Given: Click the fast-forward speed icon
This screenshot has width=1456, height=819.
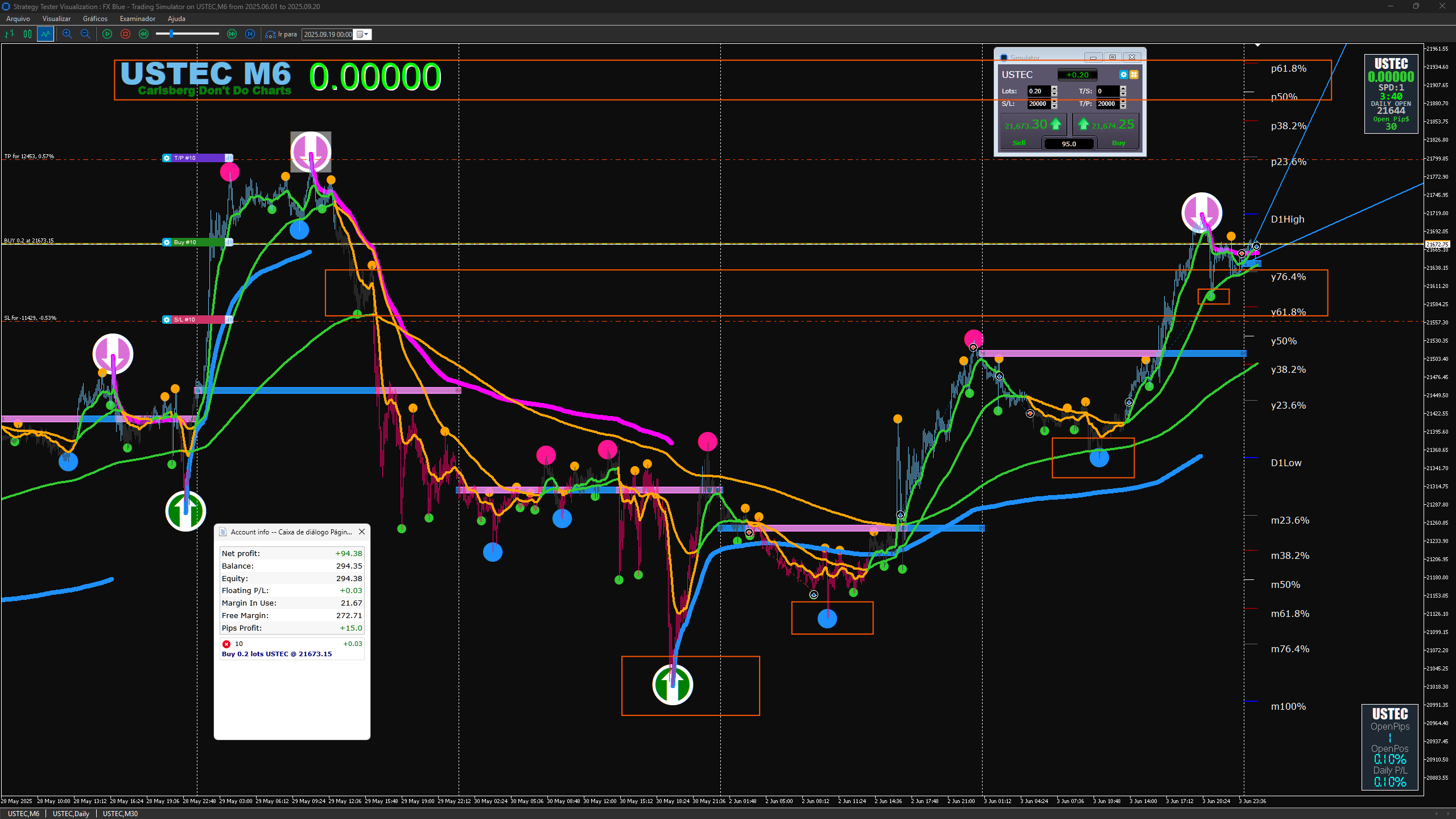Looking at the screenshot, I should [232, 34].
